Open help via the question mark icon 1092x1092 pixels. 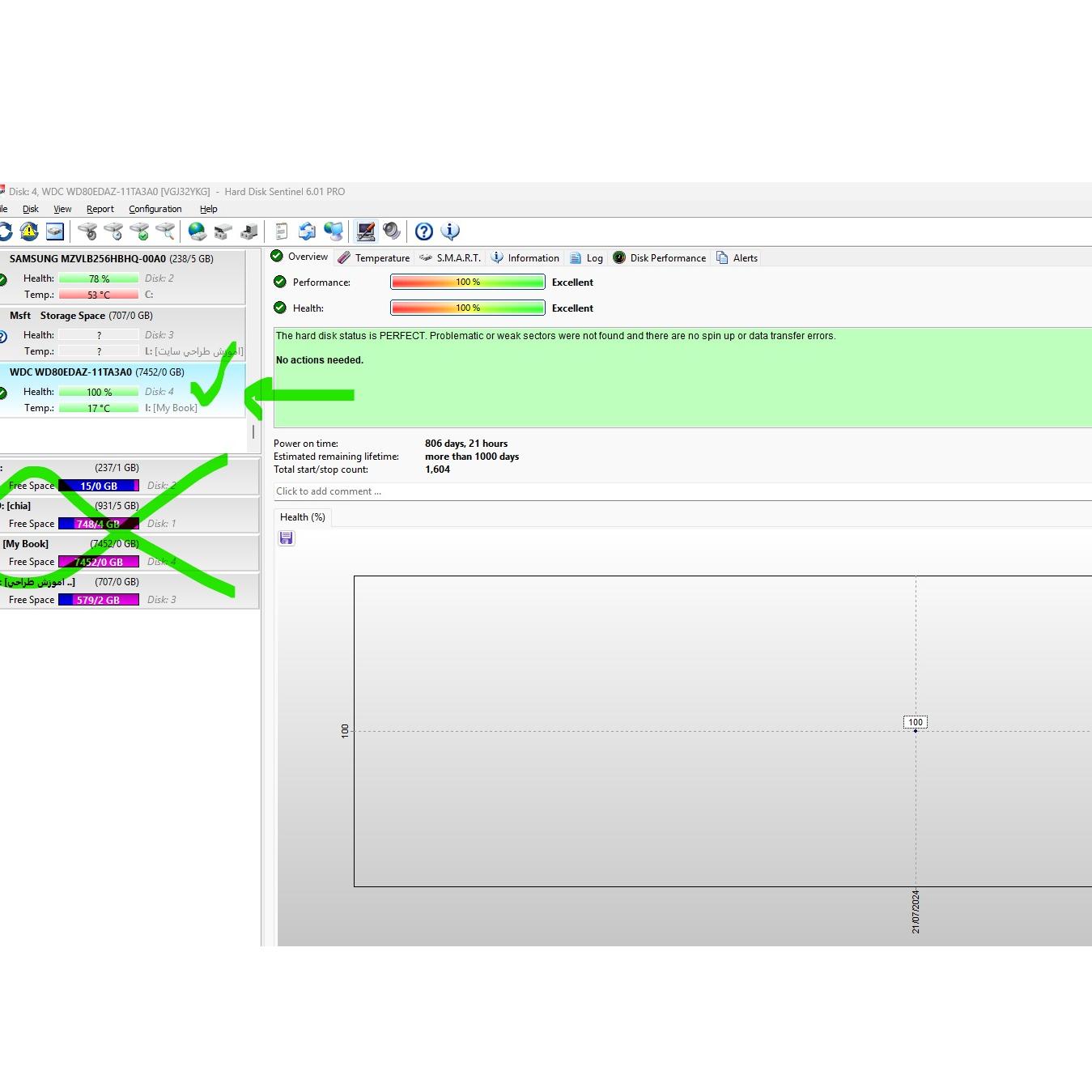pyautogui.click(x=423, y=232)
